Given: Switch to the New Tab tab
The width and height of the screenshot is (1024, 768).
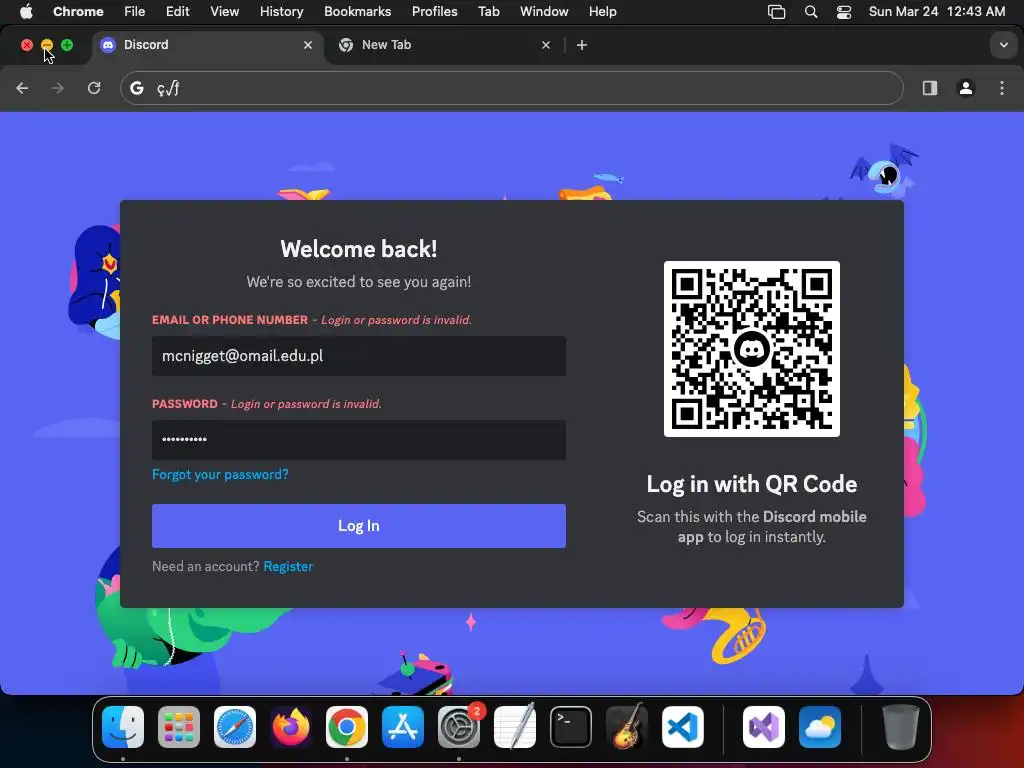Looking at the screenshot, I should [x=444, y=45].
